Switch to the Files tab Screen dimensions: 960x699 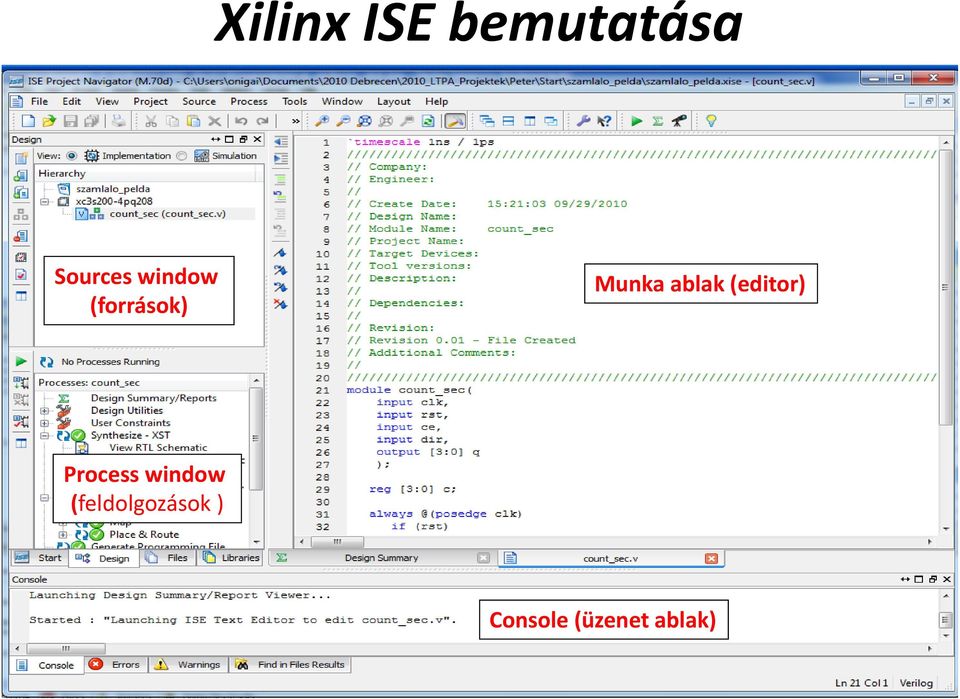click(168, 558)
